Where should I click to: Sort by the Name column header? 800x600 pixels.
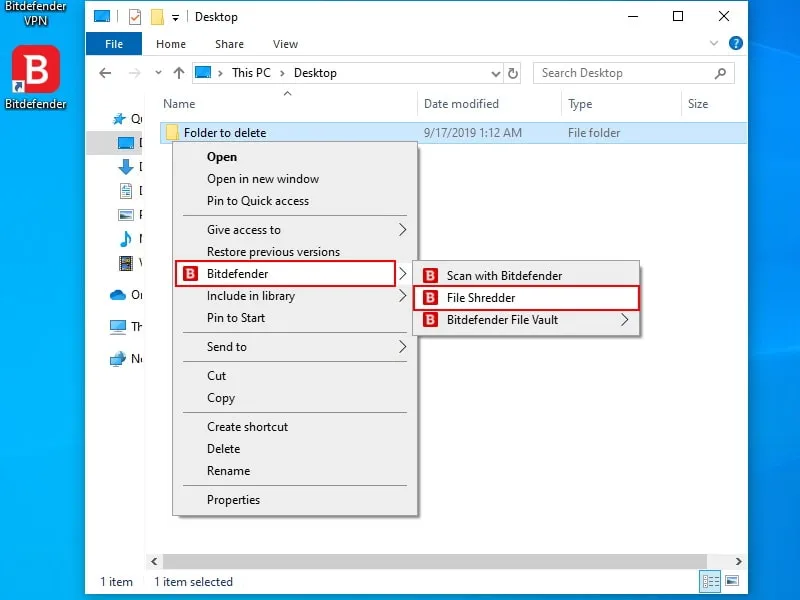pyautogui.click(x=179, y=104)
